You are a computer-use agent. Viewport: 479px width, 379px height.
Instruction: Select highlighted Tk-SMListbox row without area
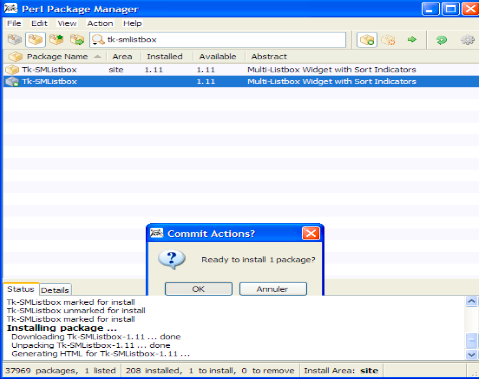[241, 81]
